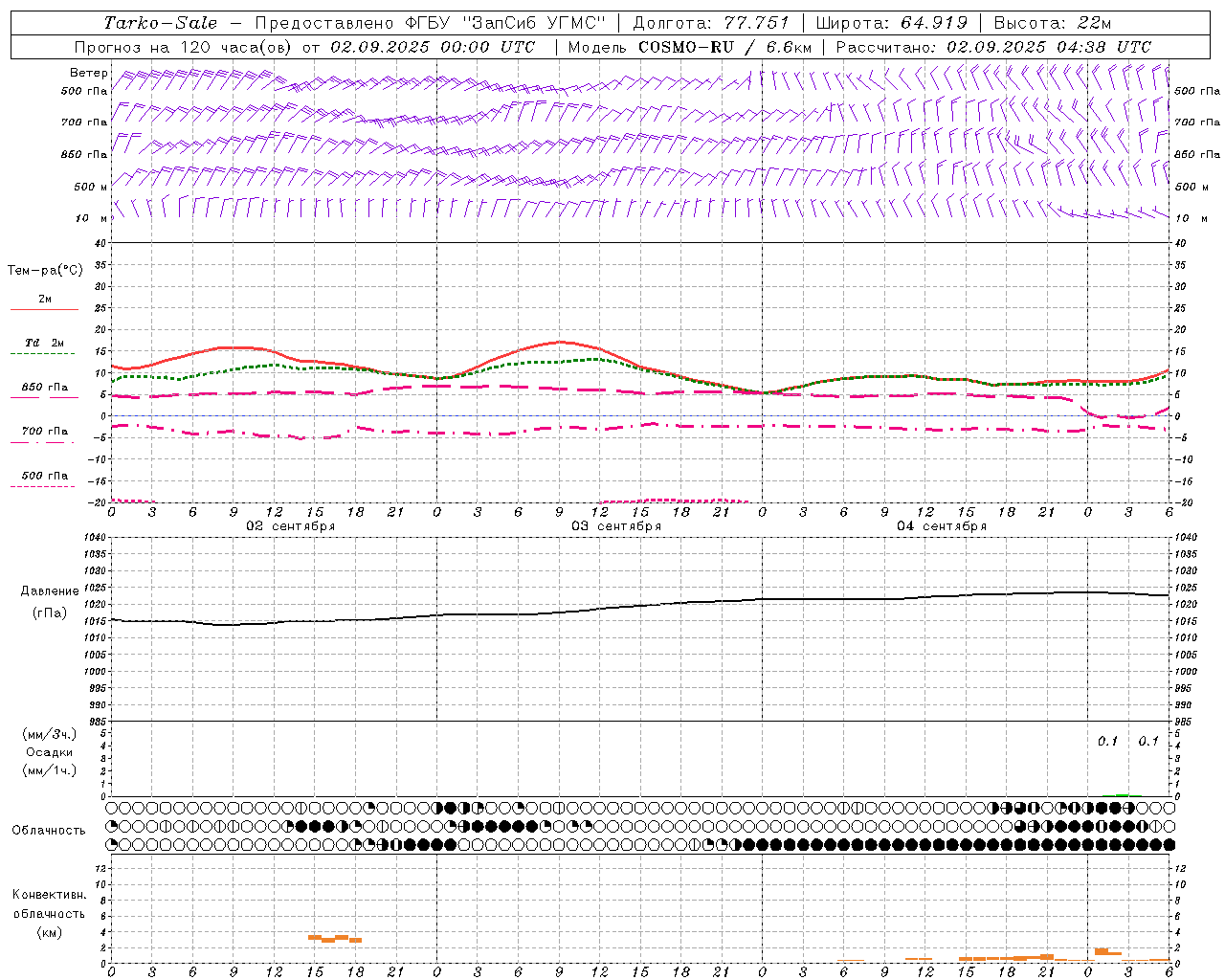The height and width of the screenshot is (980, 1225).
Task: Click the "Облачность" cloud cover label
Action: pyautogui.click(x=49, y=831)
